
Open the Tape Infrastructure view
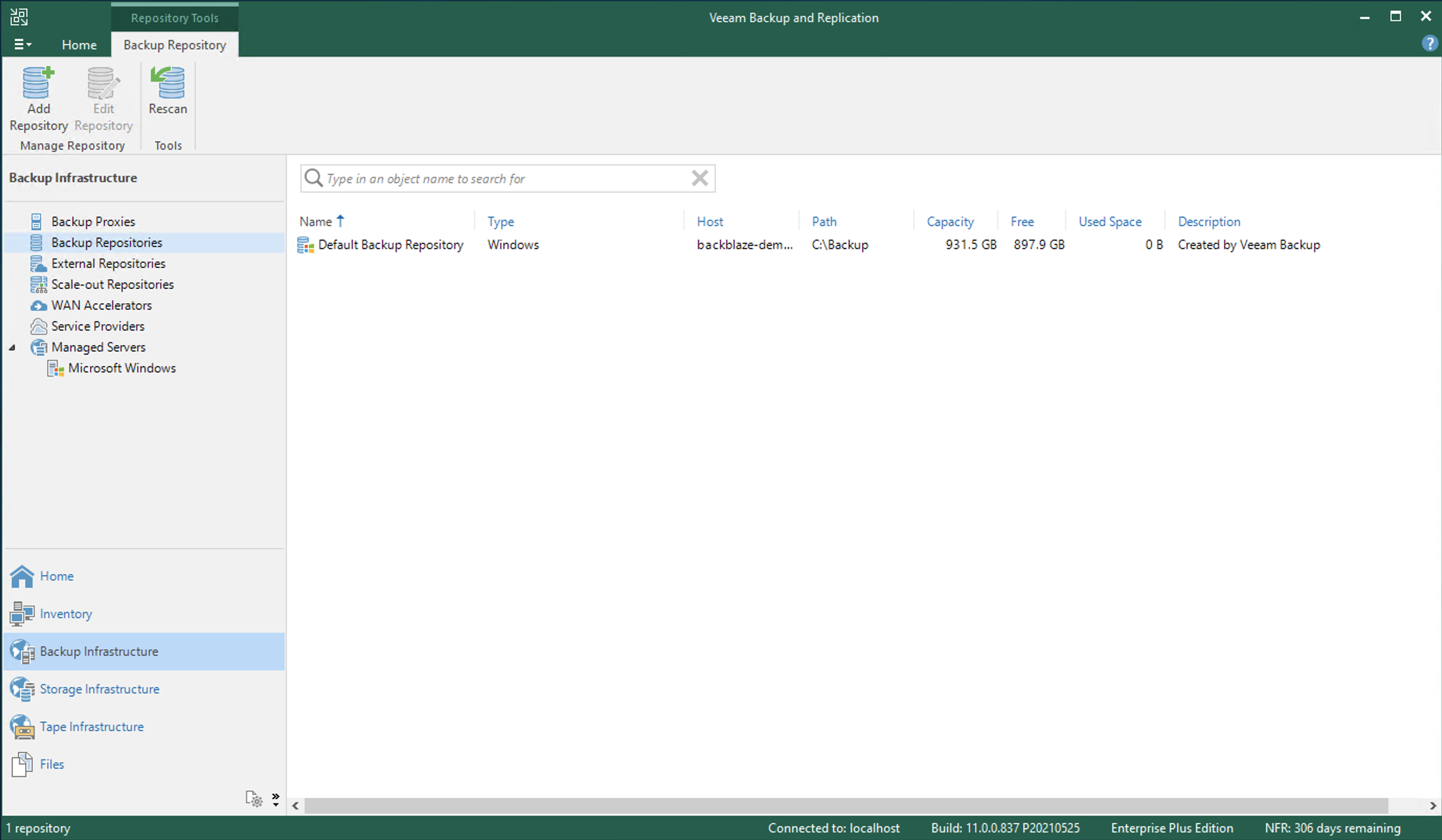[144, 727]
